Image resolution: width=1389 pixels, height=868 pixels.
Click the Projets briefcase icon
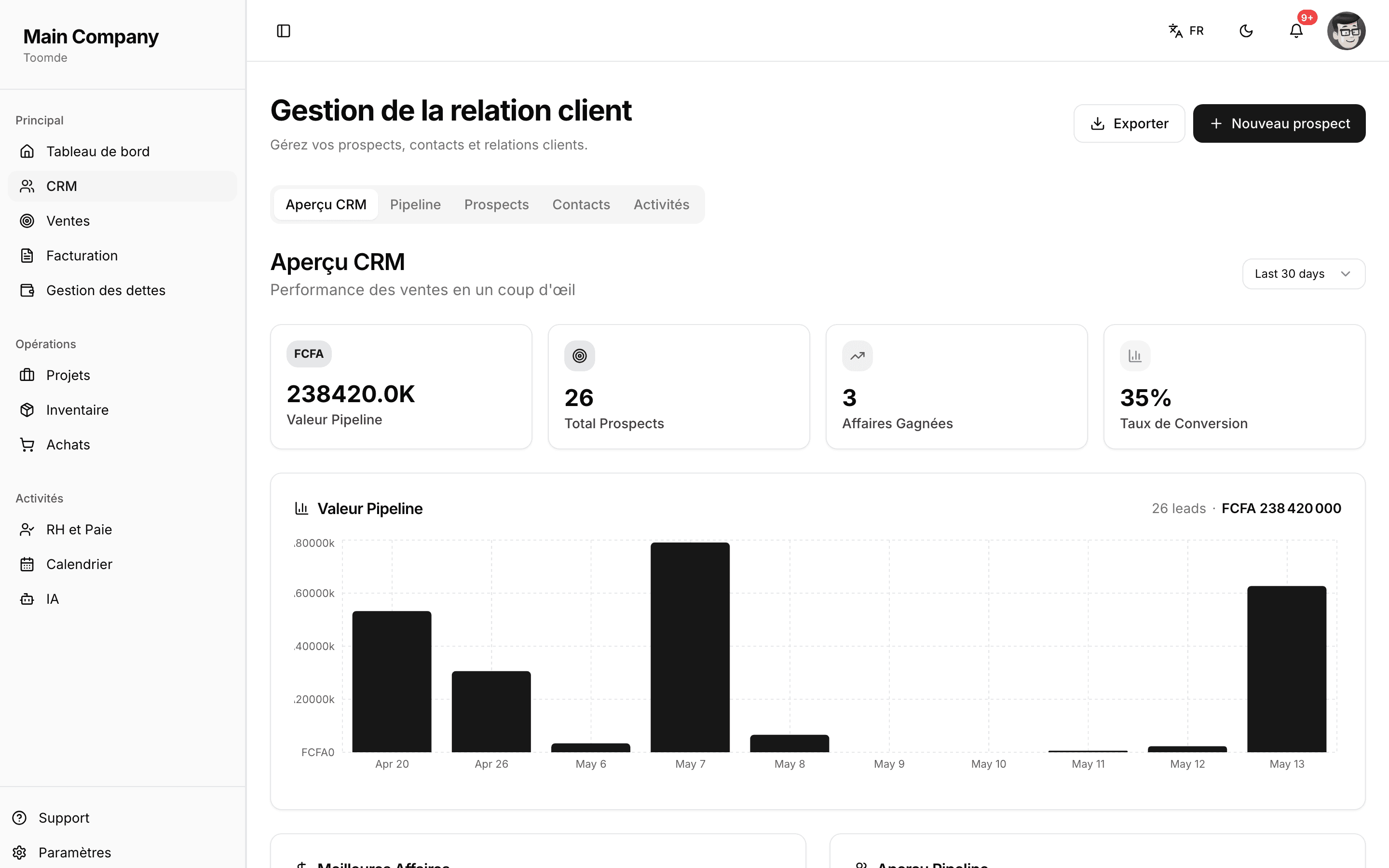tap(27, 375)
